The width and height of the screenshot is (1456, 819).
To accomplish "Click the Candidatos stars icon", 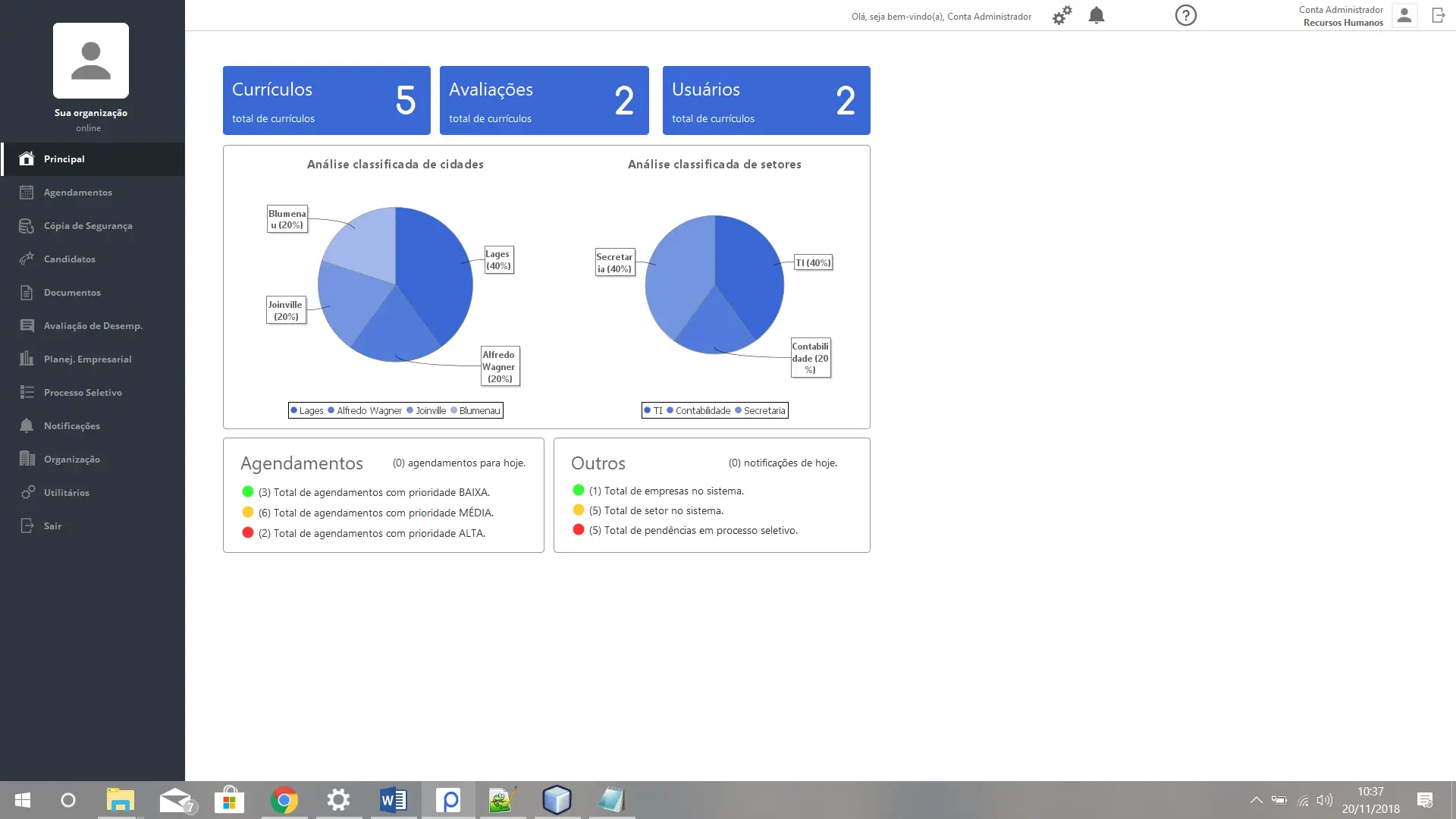I will tap(27, 259).
